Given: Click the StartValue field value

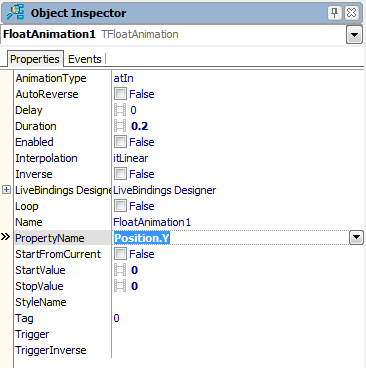Looking at the screenshot, I should [x=134, y=270].
